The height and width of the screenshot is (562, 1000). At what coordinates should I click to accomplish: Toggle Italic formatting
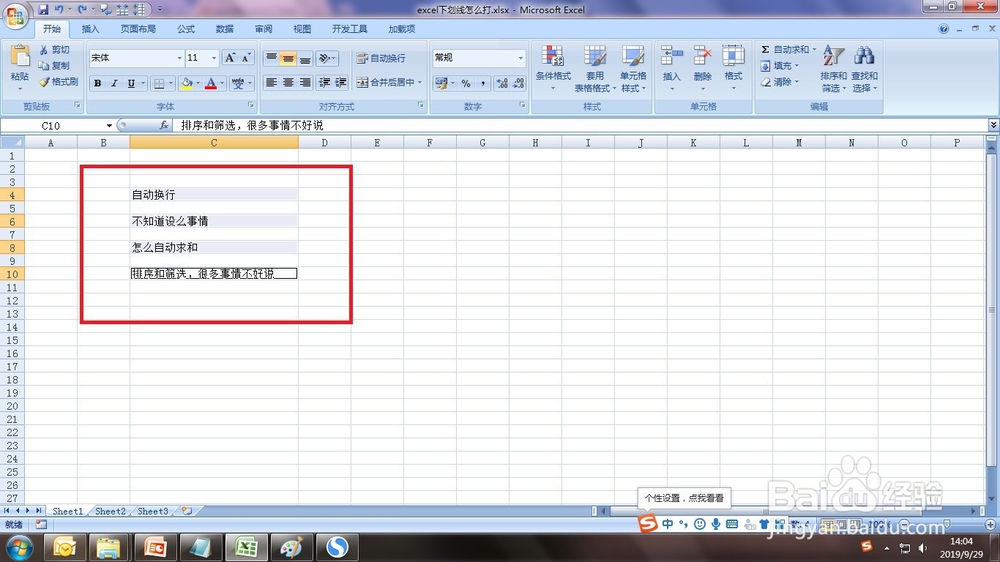[114, 83]
